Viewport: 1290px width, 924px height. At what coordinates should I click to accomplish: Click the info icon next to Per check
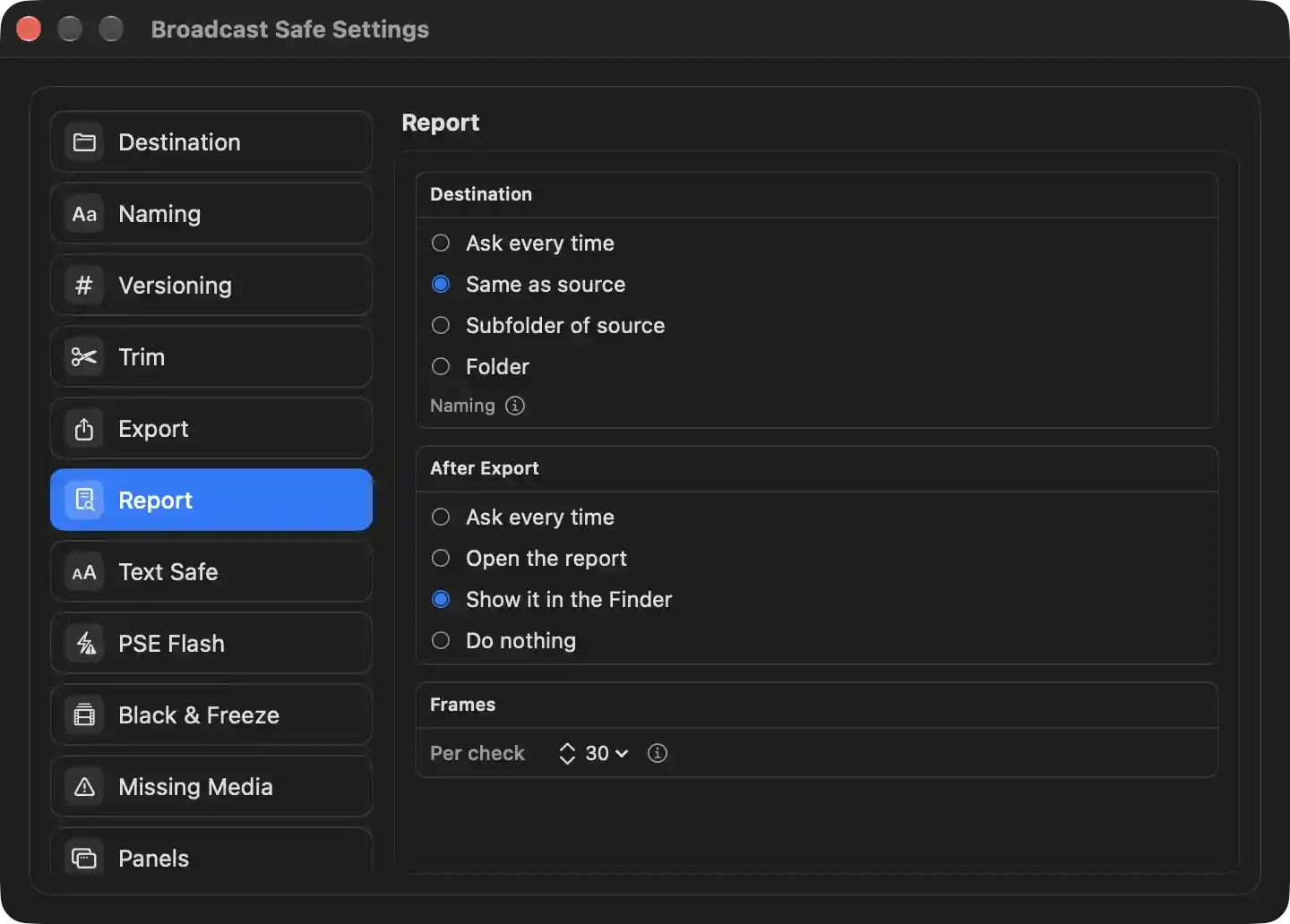pyautogui.click(x=658, y=753)
